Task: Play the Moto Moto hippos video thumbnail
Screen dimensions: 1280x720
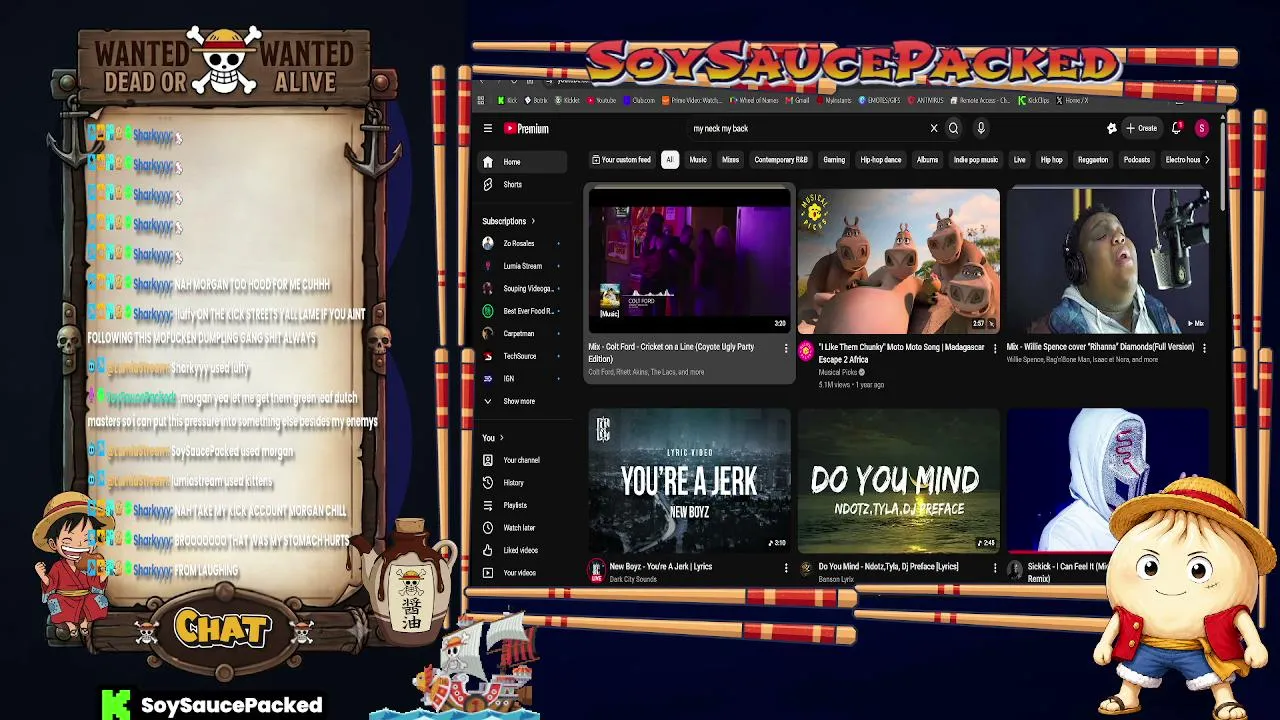Action: pos(898,261)
